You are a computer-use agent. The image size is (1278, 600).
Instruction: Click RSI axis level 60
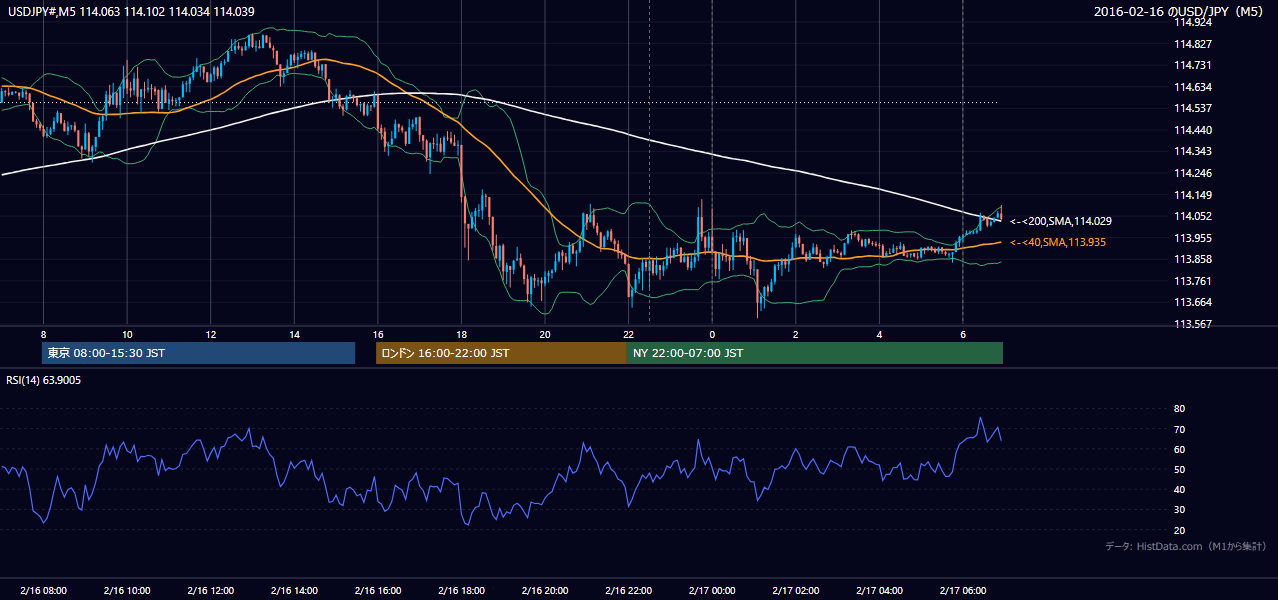pos(1180,449)
